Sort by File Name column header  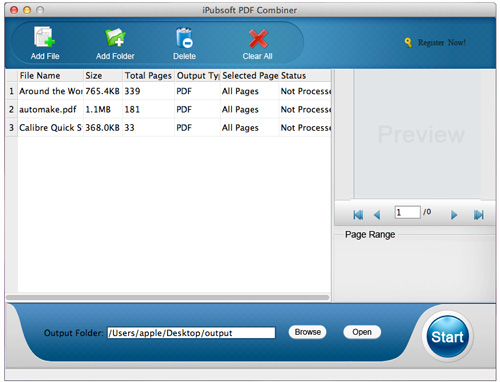[50, 76]
